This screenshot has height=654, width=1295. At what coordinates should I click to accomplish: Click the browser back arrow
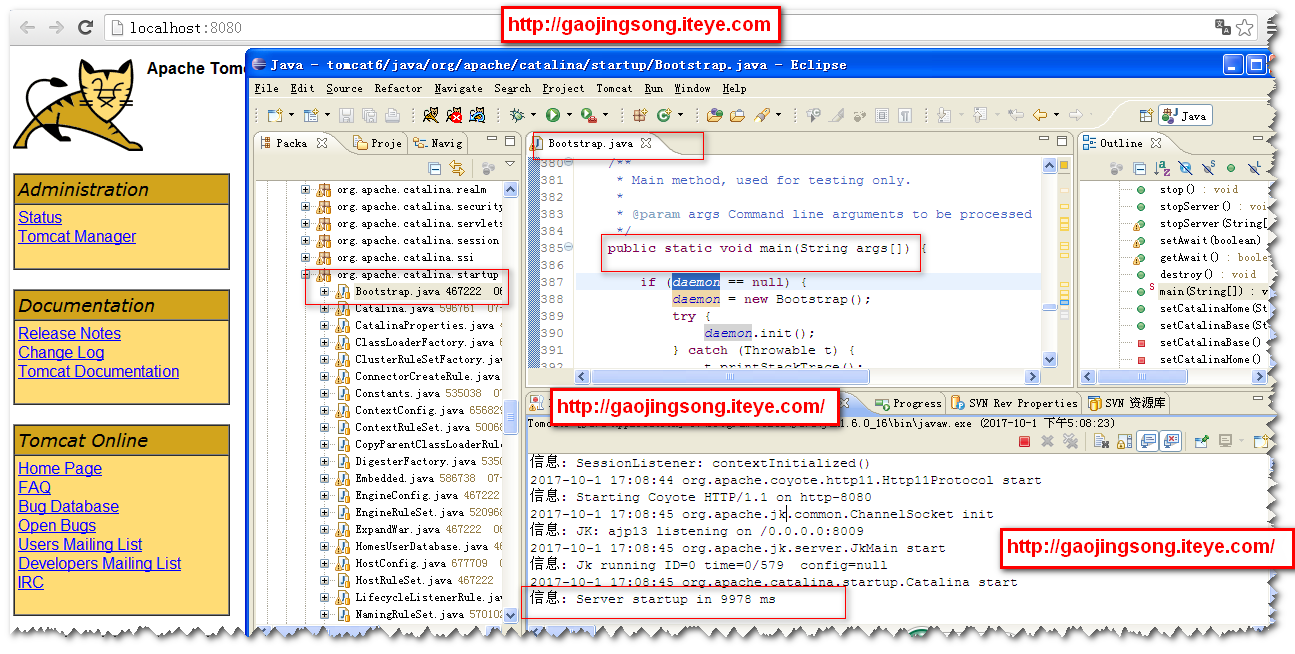pos(27,27)
